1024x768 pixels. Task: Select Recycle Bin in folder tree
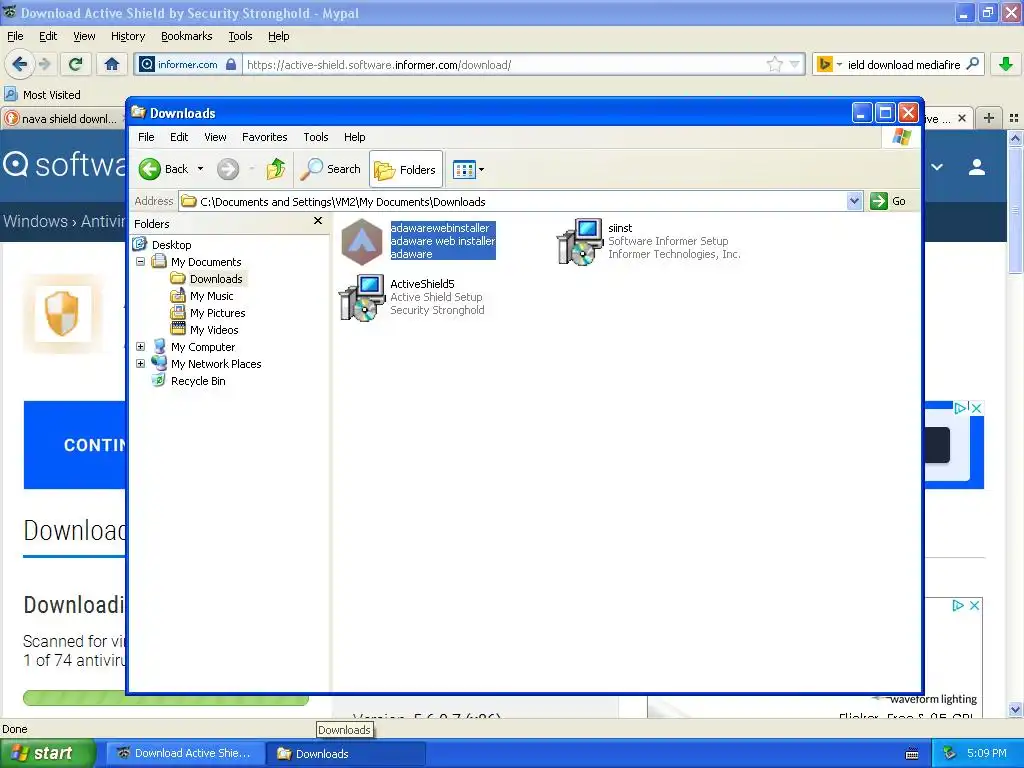click(198, 381)
